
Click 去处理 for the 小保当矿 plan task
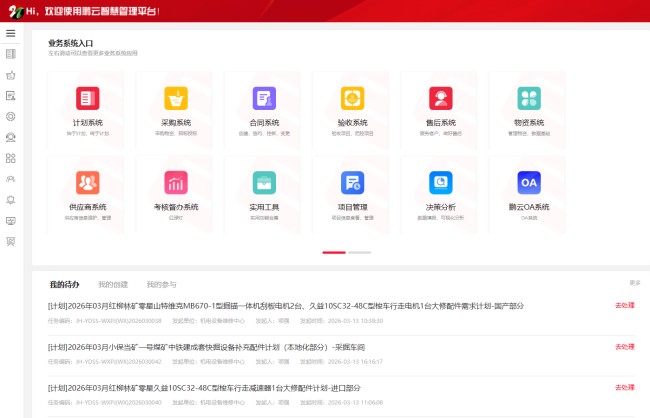(625, 346)
